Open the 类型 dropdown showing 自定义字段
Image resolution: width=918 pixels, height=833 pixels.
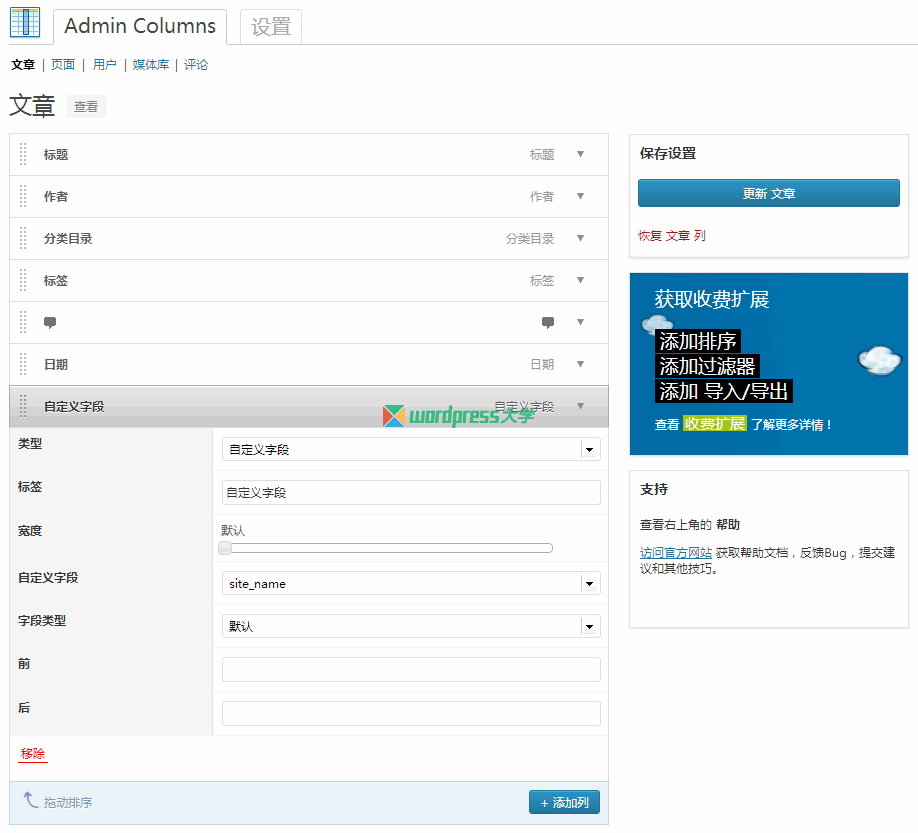(x=411, y=450)
